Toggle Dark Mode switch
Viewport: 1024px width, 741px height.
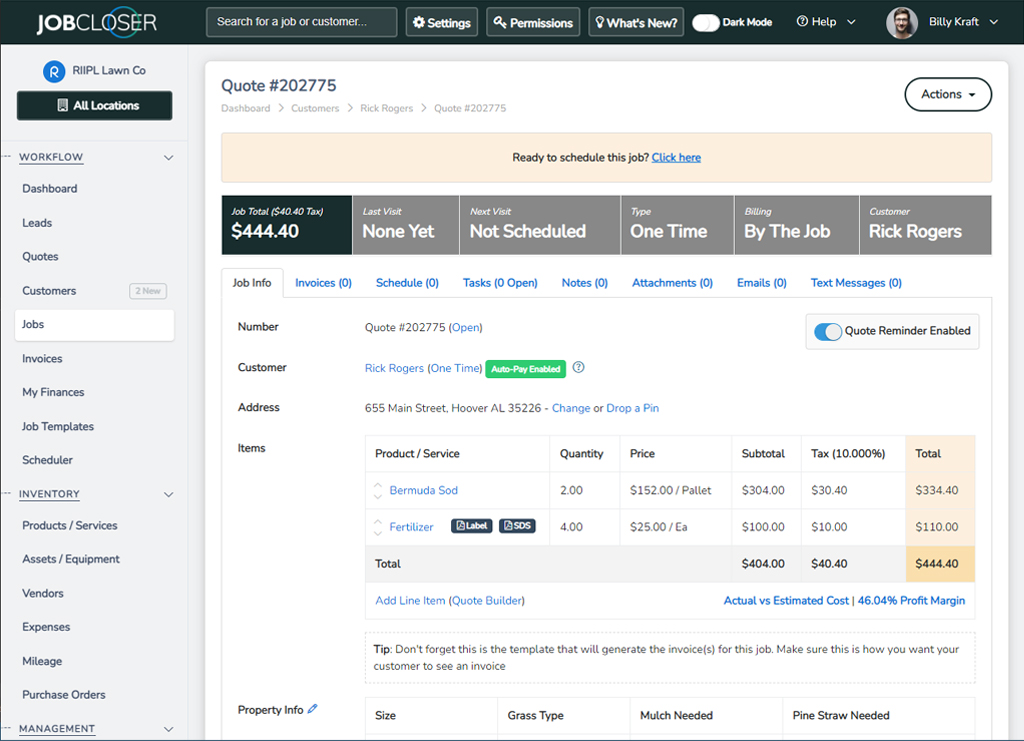[706, 22]
